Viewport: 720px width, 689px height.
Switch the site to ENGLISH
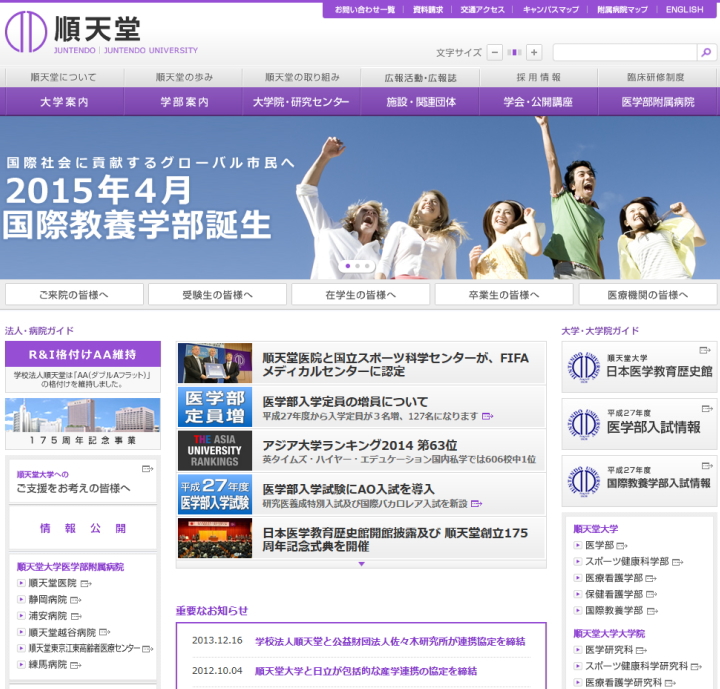[684, 9]
